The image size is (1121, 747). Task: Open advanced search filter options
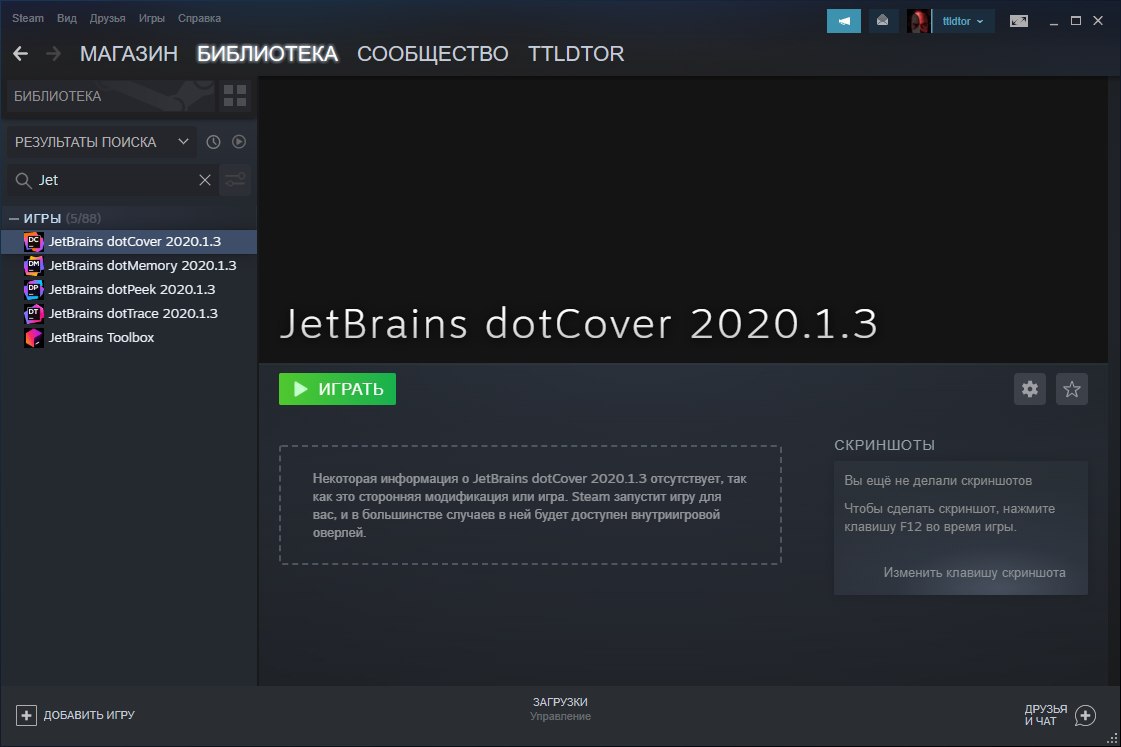click(x=235, y=180)
